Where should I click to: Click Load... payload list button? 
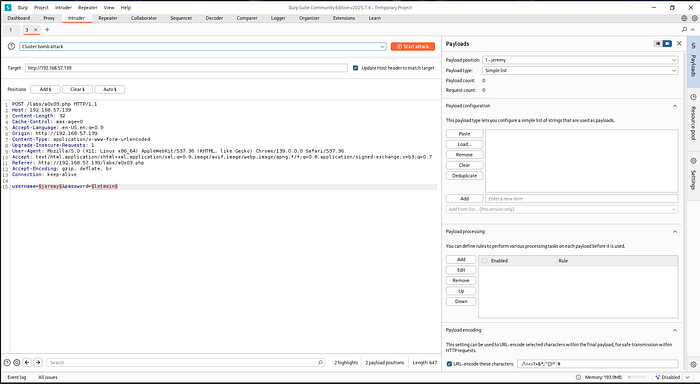[x=464, y=144]
